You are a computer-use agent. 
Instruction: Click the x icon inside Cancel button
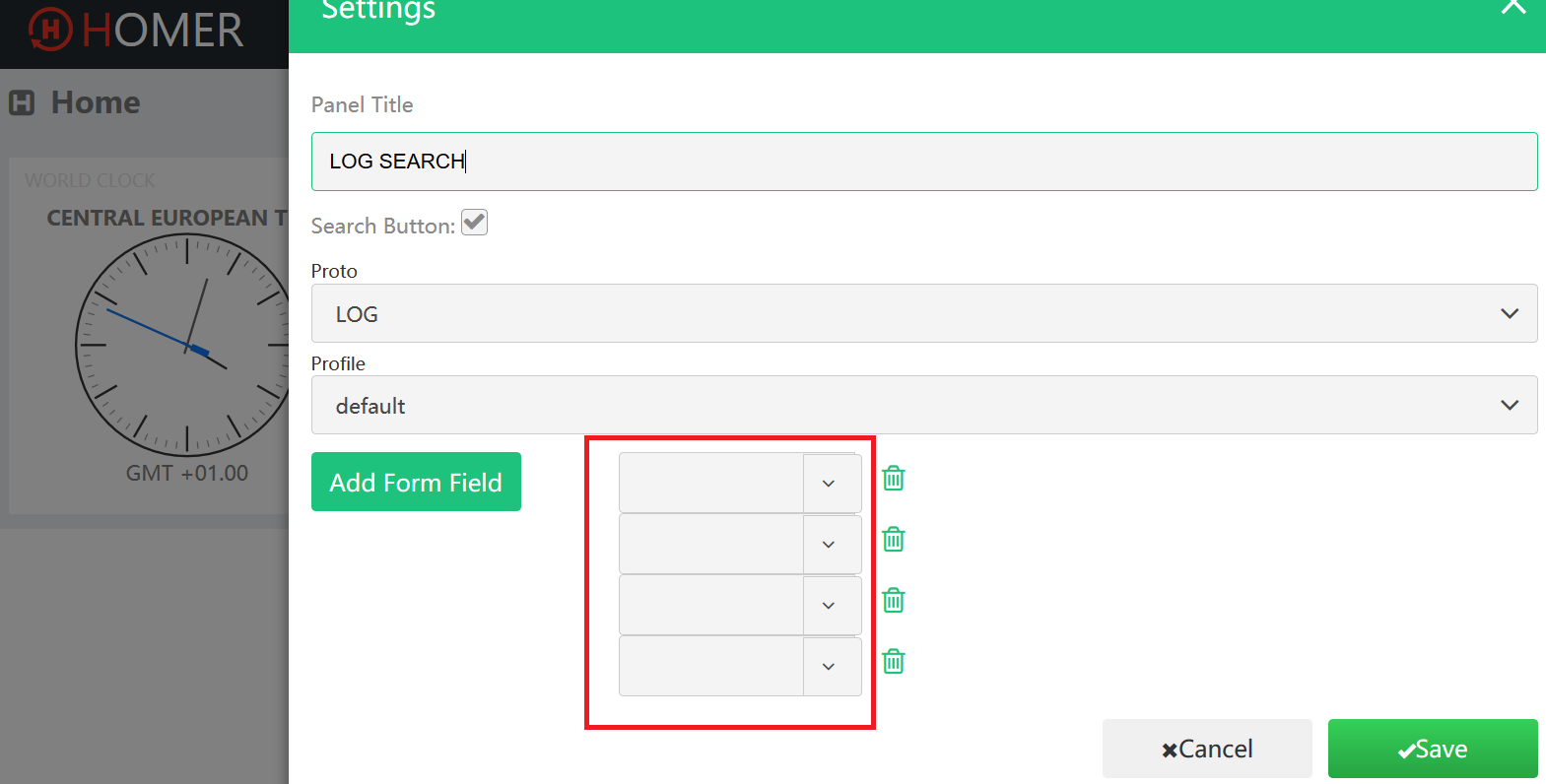(x=1169, y=749)
